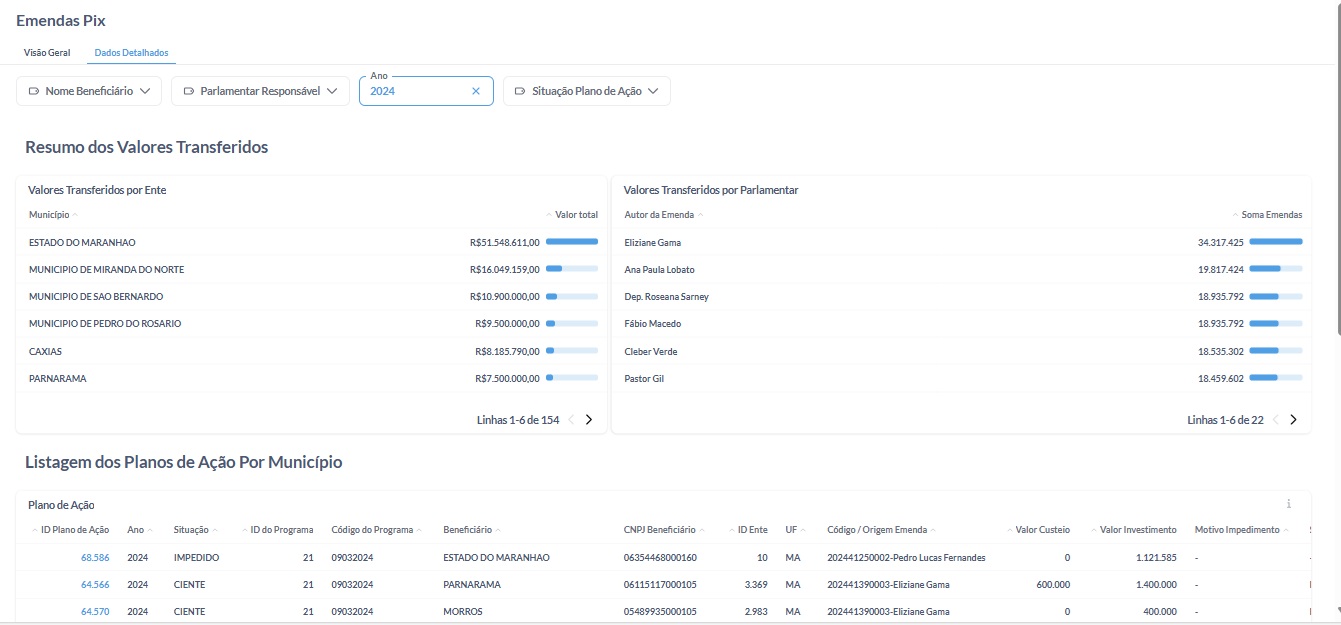
Task: Sort by Soma Emendas column
Action: coord(1271,215)
